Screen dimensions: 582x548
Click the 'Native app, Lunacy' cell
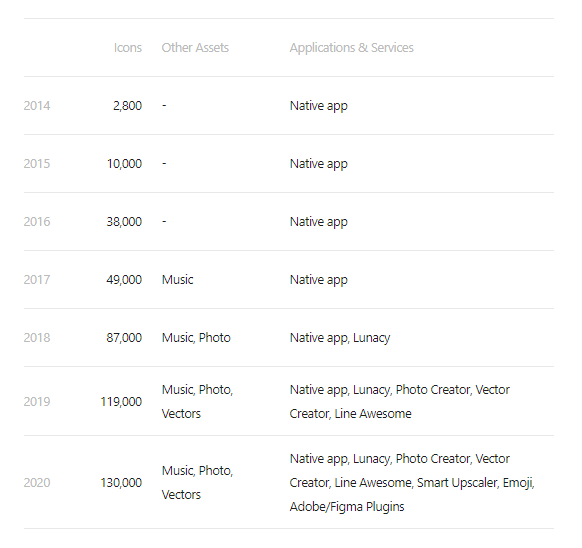(340, 338)
